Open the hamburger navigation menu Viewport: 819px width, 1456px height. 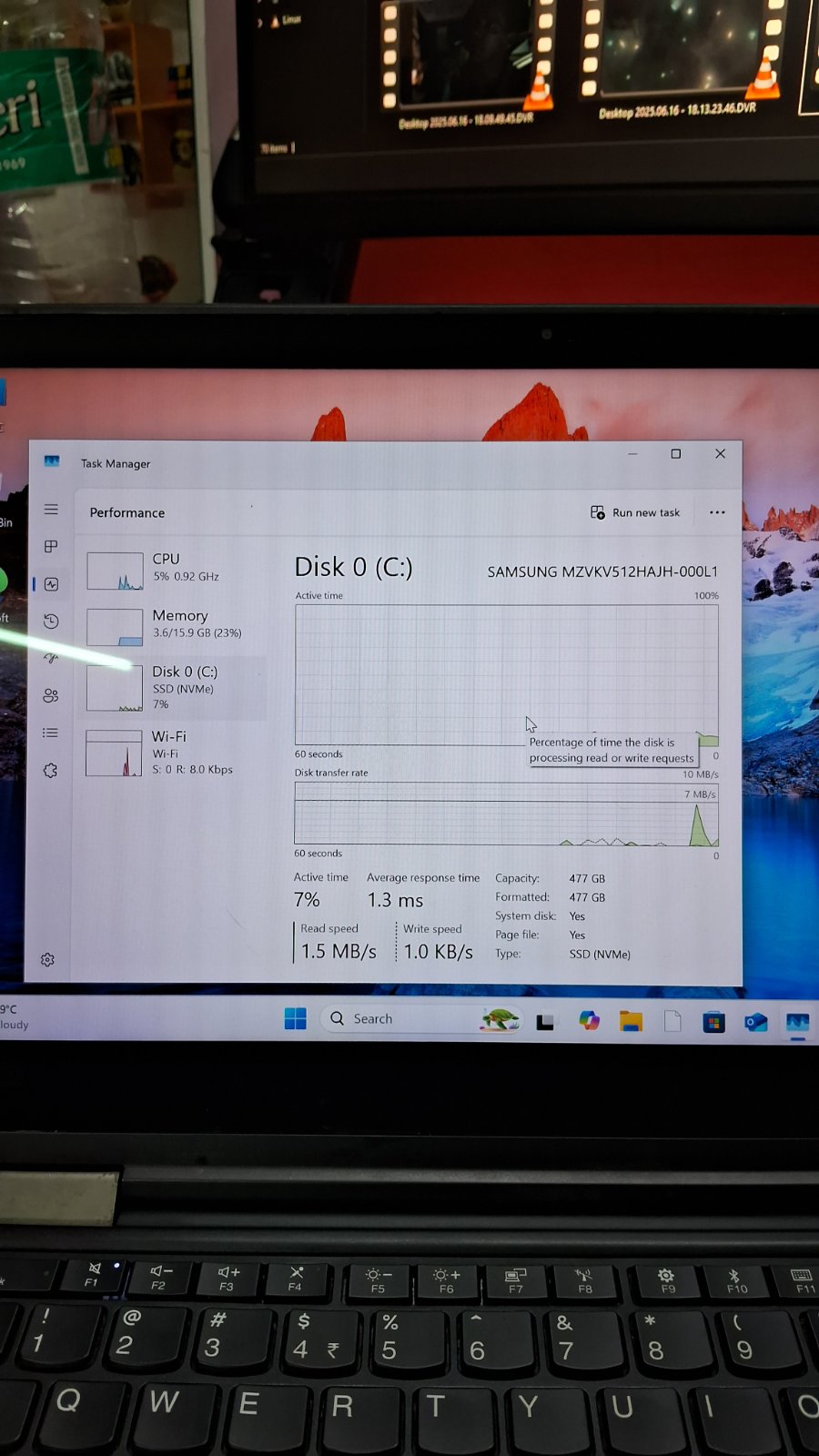(51, 510)
